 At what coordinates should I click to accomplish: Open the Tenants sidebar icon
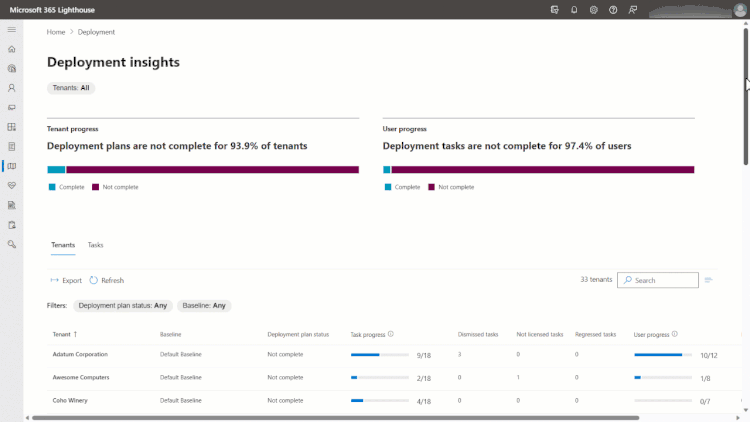pyautogui.click(x=11, y=68)
